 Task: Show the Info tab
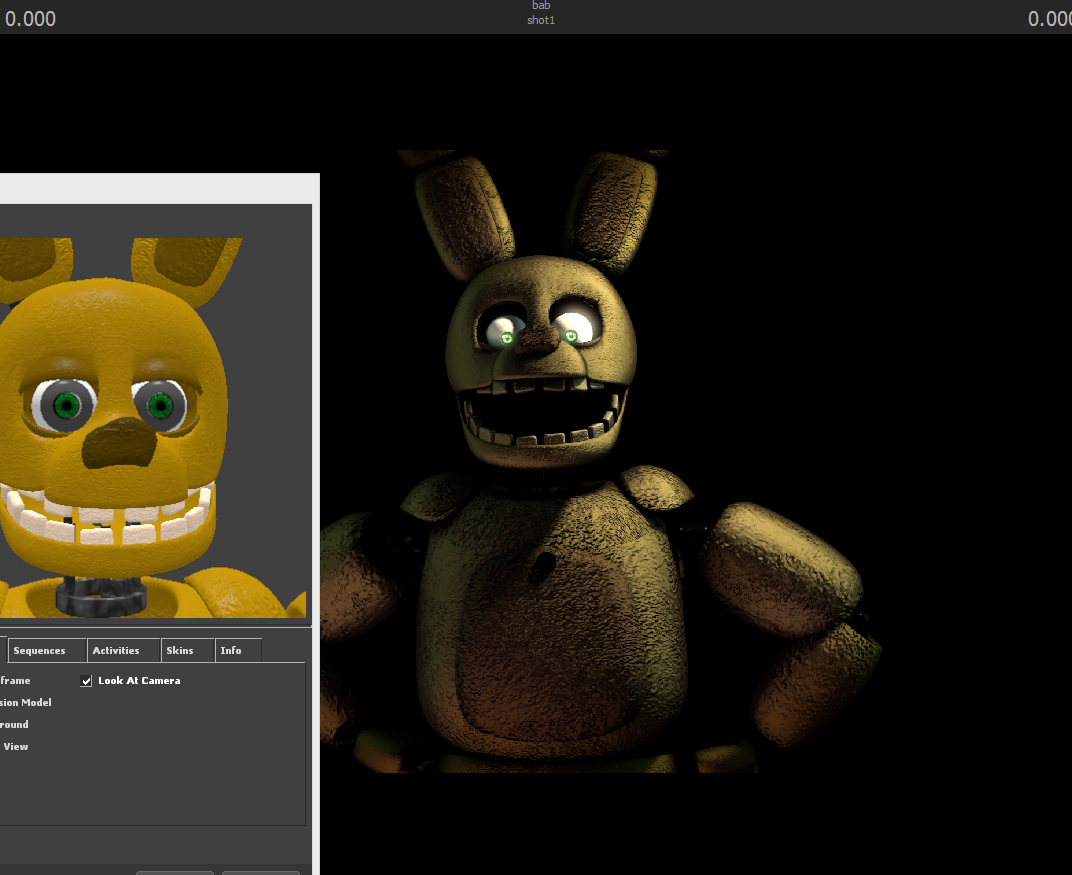click(238, 650)
